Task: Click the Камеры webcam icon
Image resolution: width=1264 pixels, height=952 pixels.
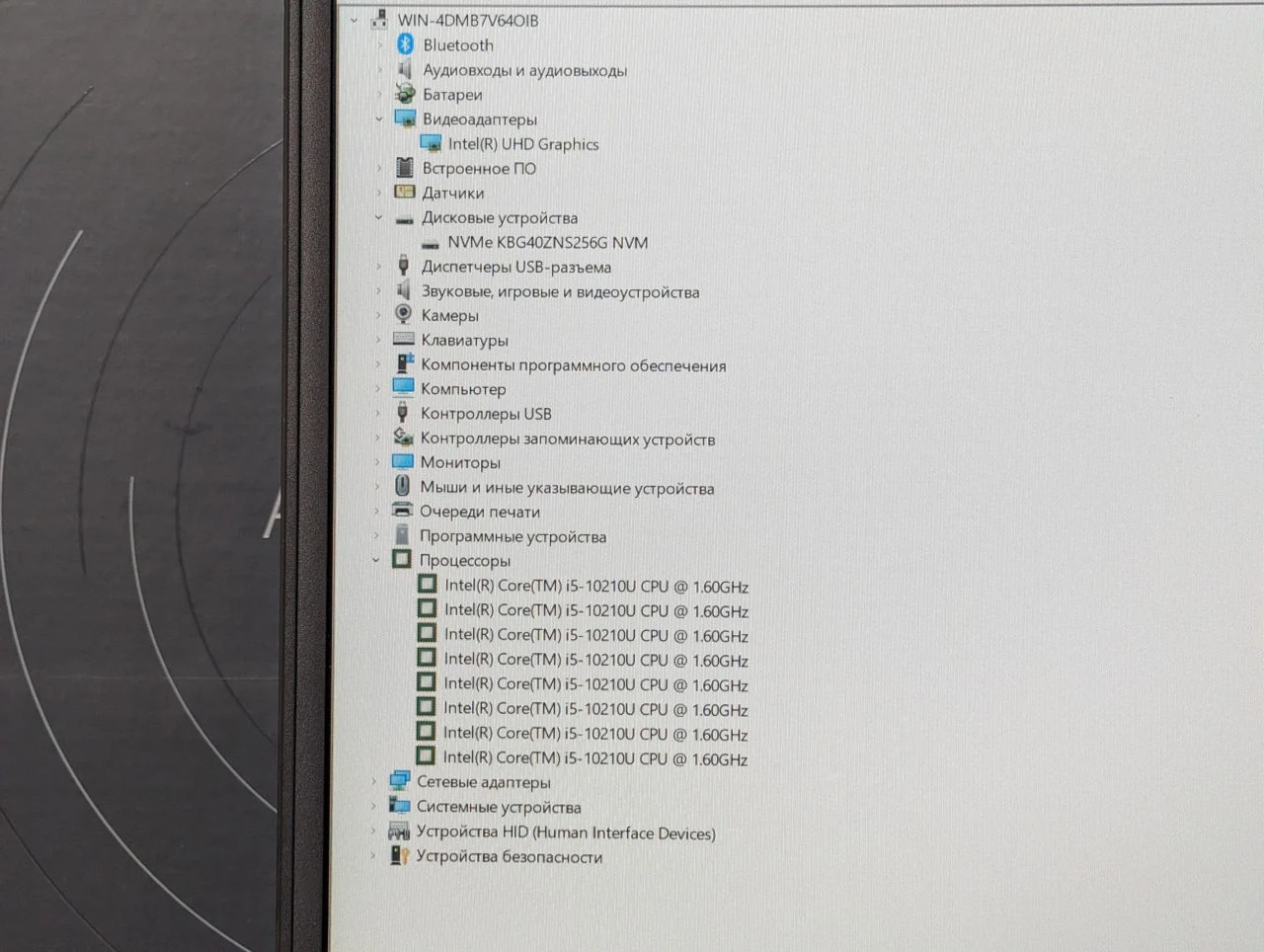Action: (x=403, y=314)
